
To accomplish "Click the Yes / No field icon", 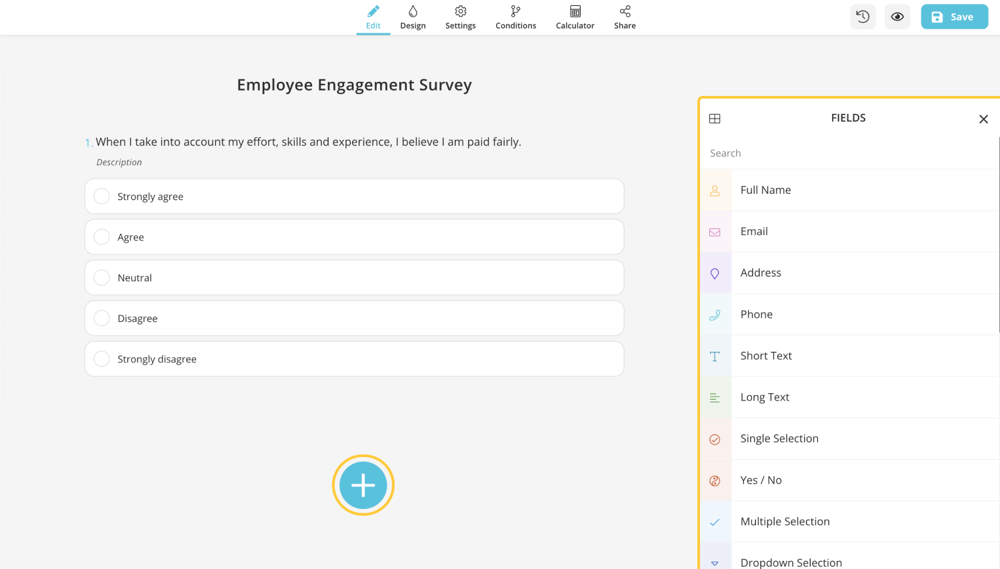I will pyautogui.click(x=715, y=481).
